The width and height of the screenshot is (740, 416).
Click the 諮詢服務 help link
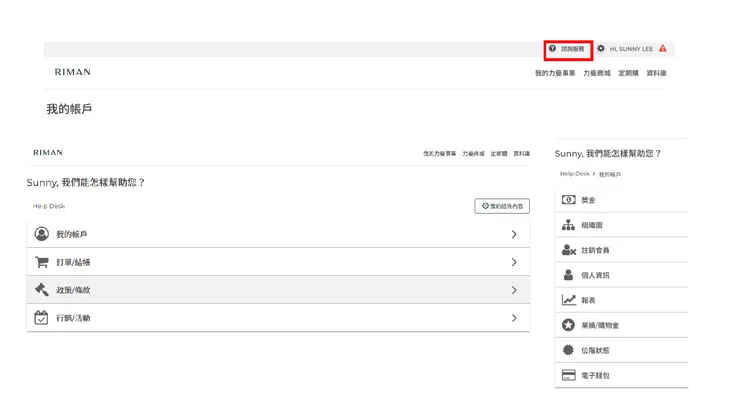(572, 49)
